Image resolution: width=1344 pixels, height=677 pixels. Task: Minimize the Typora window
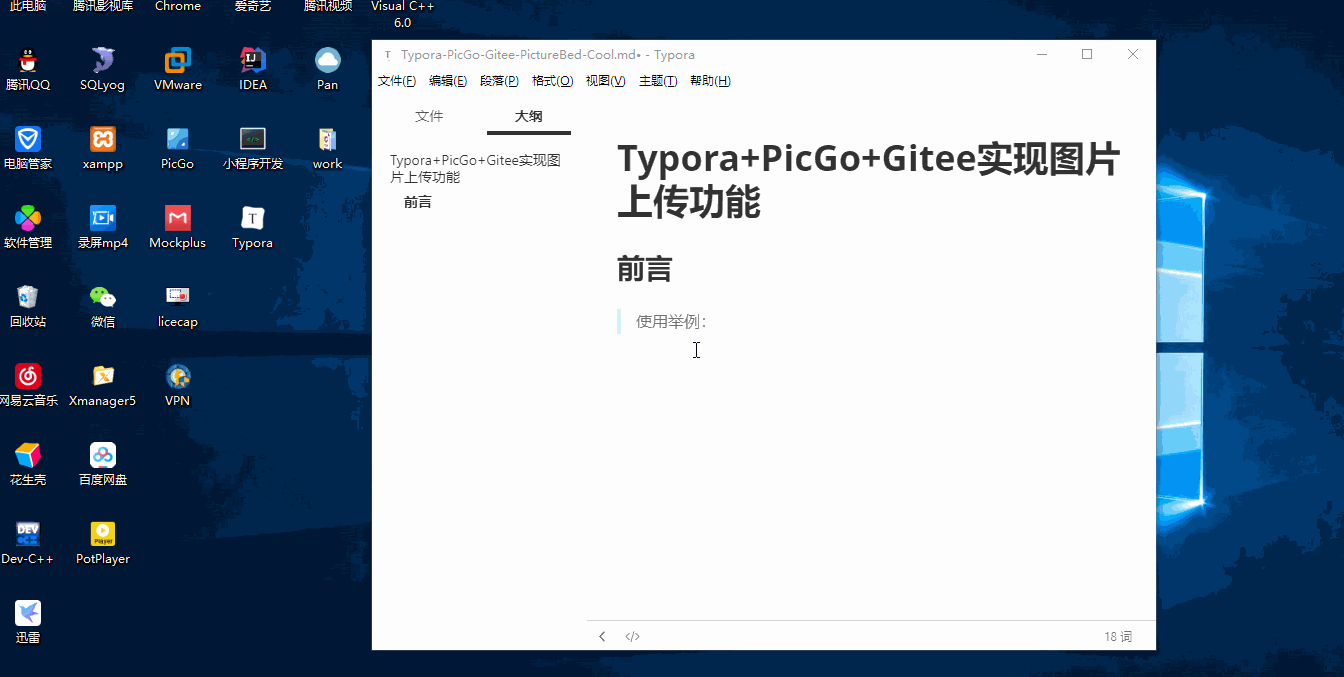pyautogui.click(x=1042, y=54)
